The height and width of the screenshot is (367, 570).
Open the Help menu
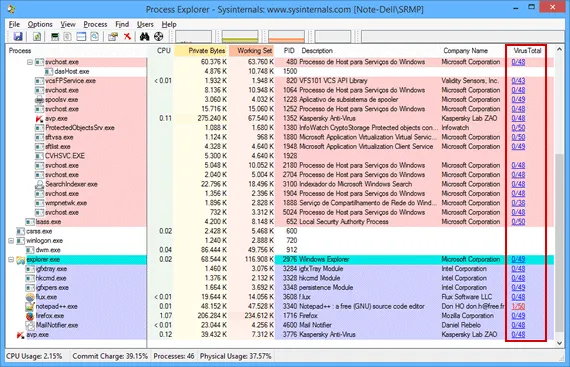click(x=169, y=24)
